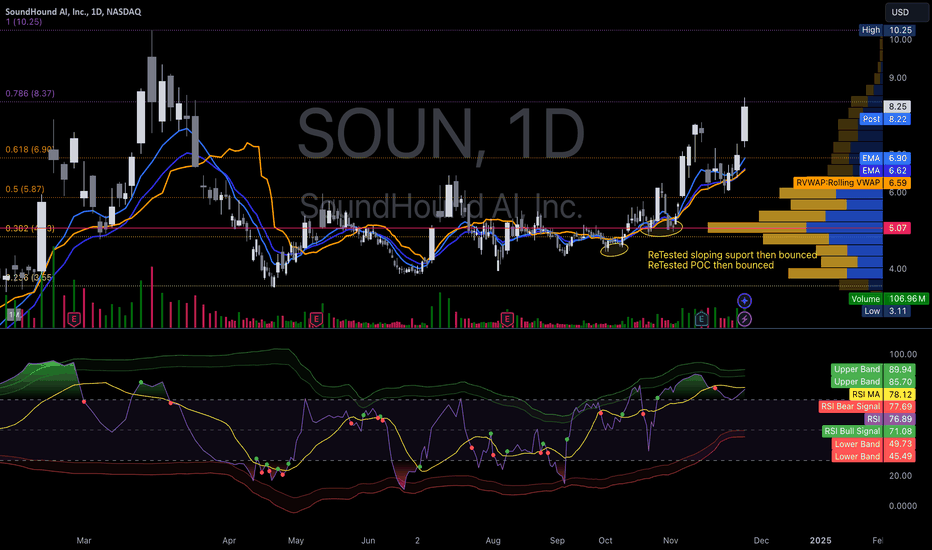Click the SoundHound AI, Inc., 1D, NASDAQ title
Image resolution: width=932 pixels, height=550 pixels.
click(73, 12)
